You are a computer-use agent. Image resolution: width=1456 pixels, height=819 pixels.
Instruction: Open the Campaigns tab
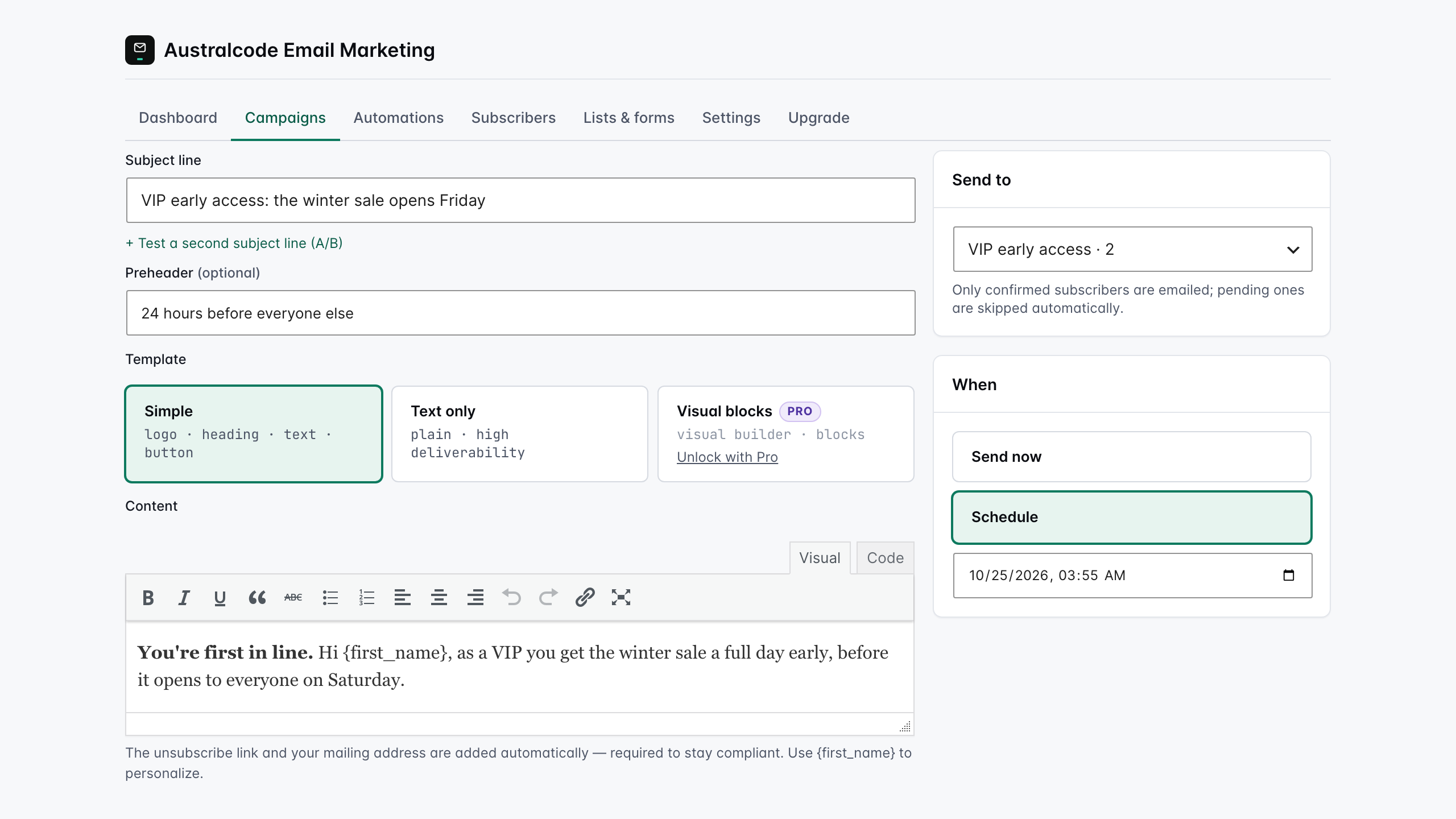tap(285, 118)
